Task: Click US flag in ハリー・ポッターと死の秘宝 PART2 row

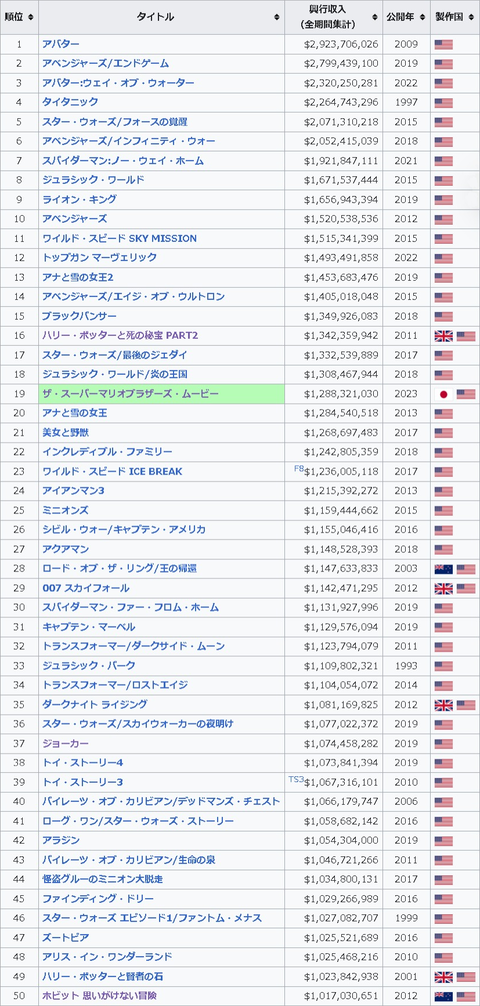Action: point(466,336)
